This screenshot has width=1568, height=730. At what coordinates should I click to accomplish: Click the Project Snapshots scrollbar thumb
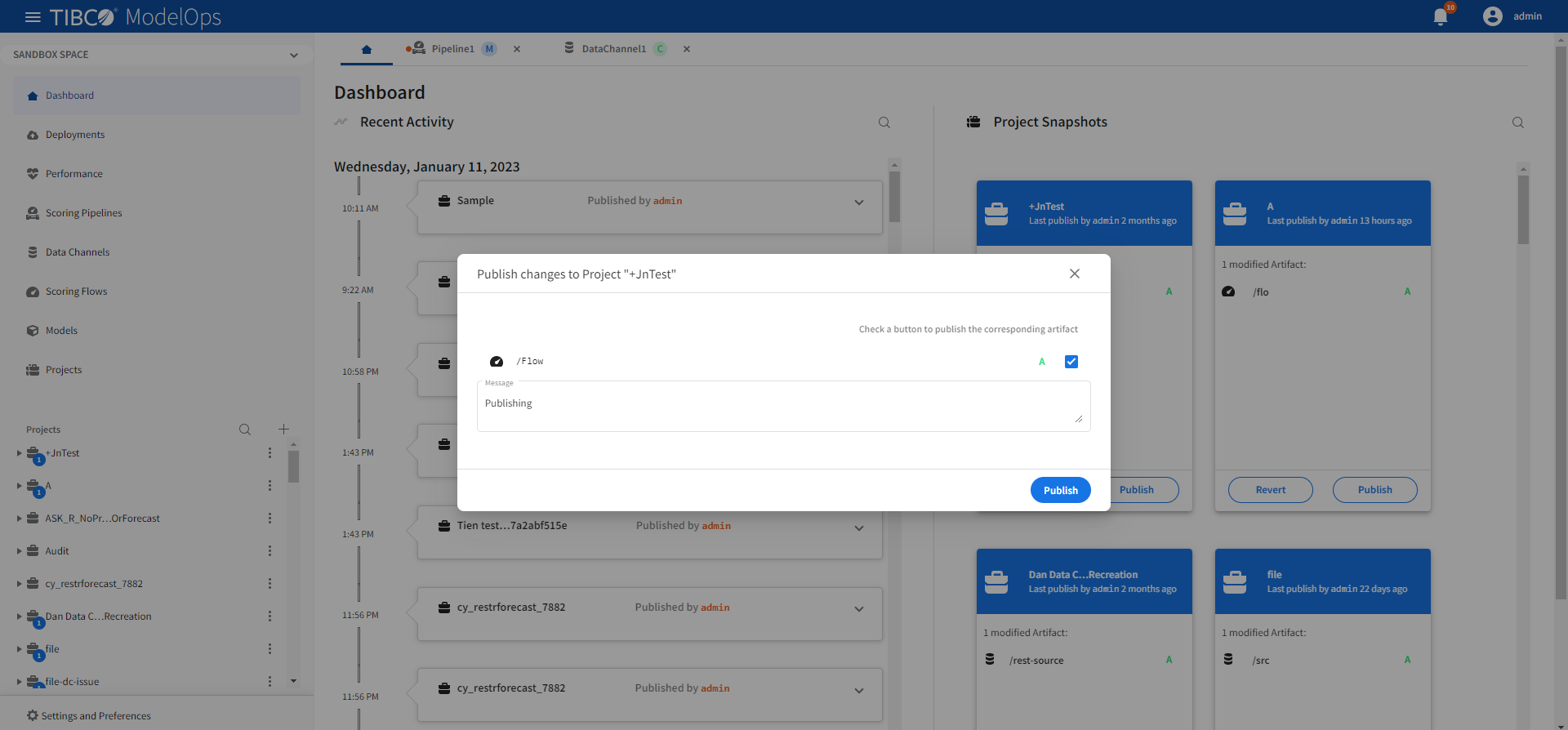pos(1523,210)
